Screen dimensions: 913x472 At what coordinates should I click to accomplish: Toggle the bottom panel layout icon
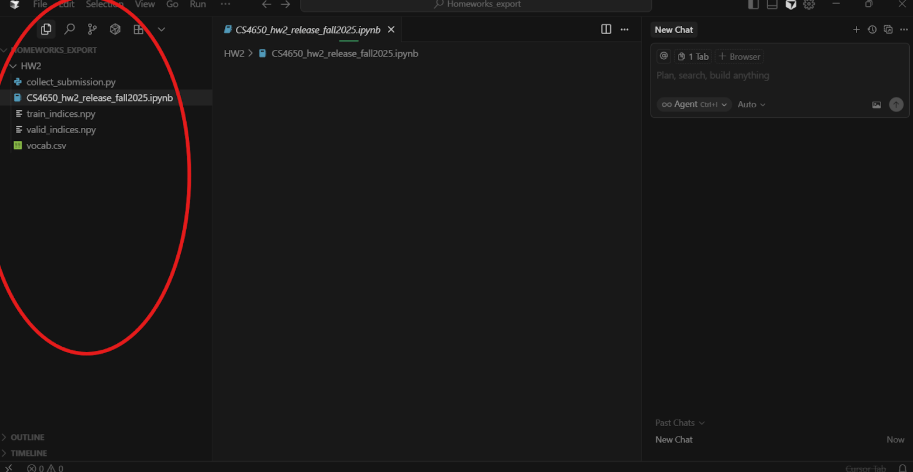(772, 5)
